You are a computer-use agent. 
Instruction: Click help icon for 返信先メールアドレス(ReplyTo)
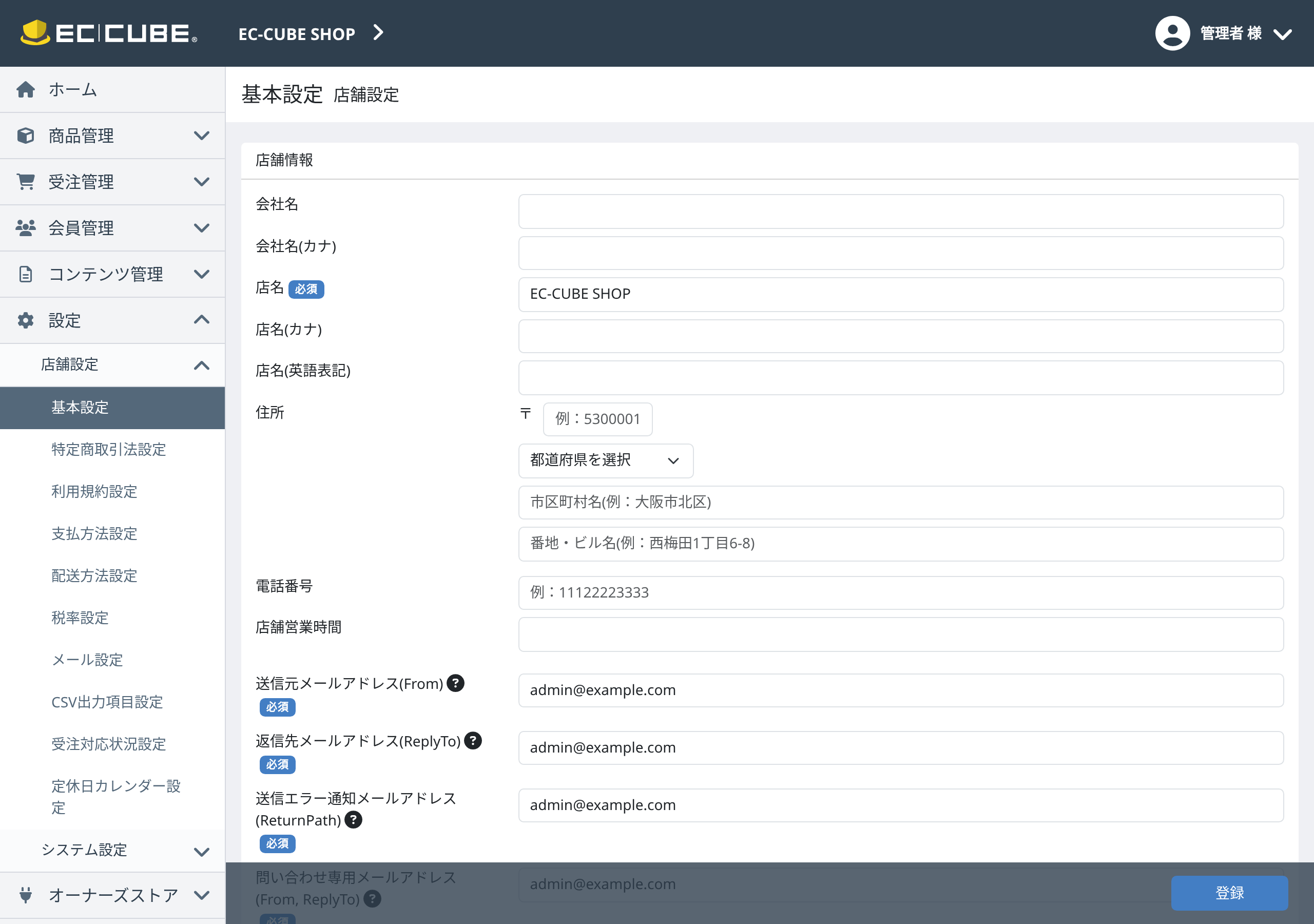[473, 740]
